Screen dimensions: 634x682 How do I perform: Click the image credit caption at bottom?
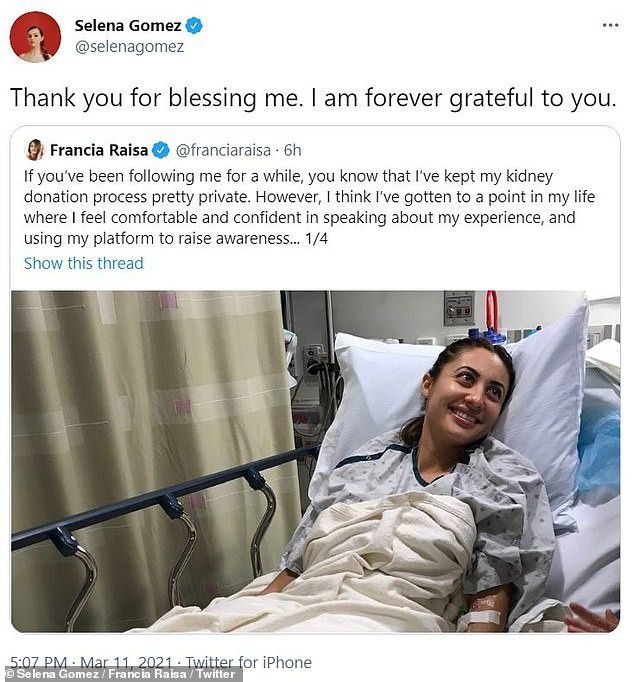(122, 674)
